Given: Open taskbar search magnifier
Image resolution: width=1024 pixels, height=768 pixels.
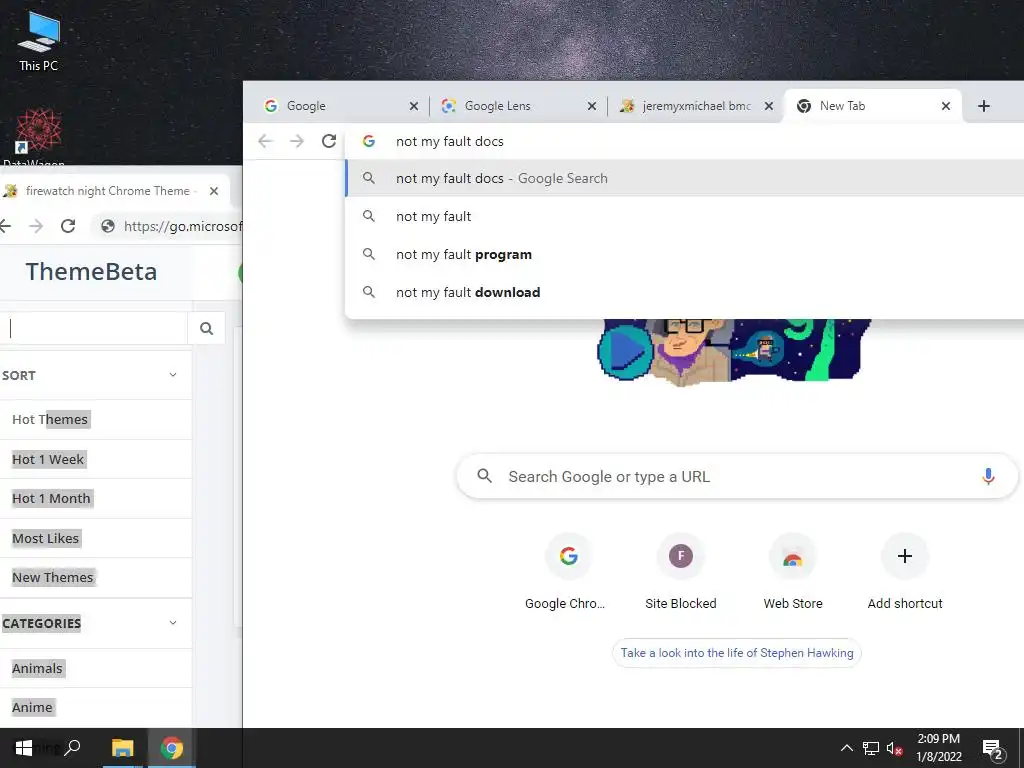Looking at the screenshot, I should point(72,748).
